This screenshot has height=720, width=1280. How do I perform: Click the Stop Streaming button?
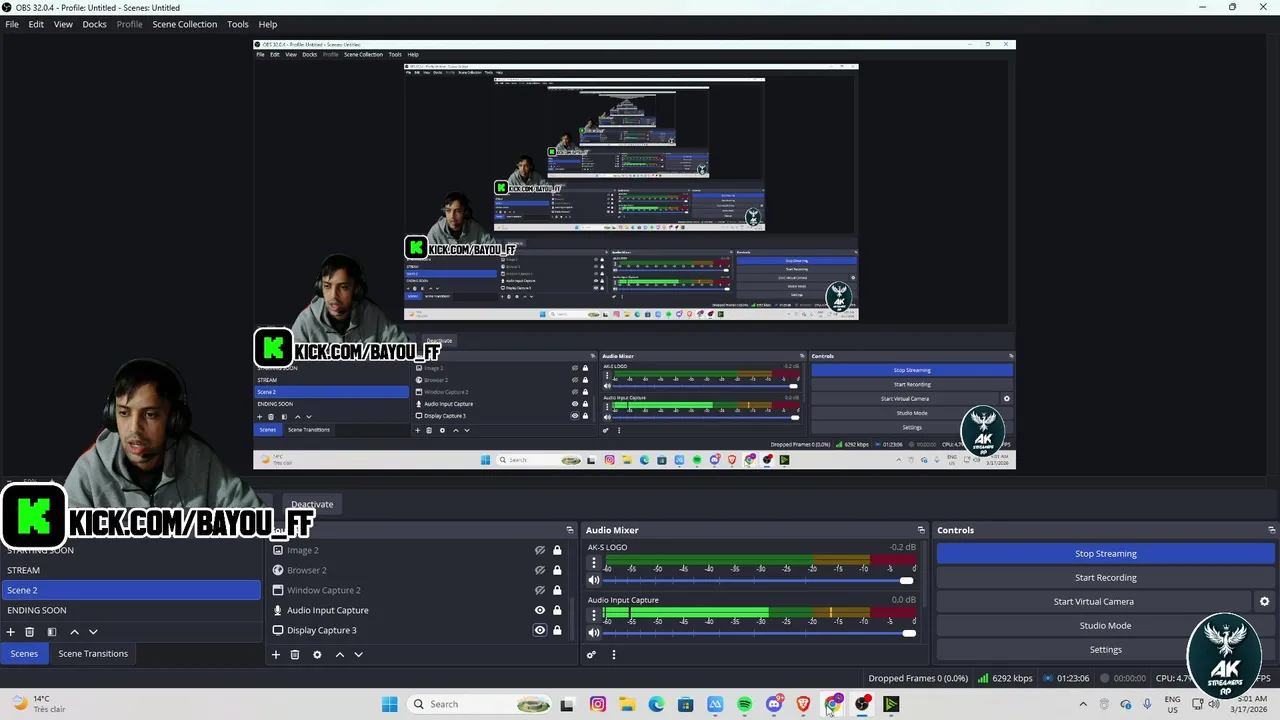tap(1106, 554)
